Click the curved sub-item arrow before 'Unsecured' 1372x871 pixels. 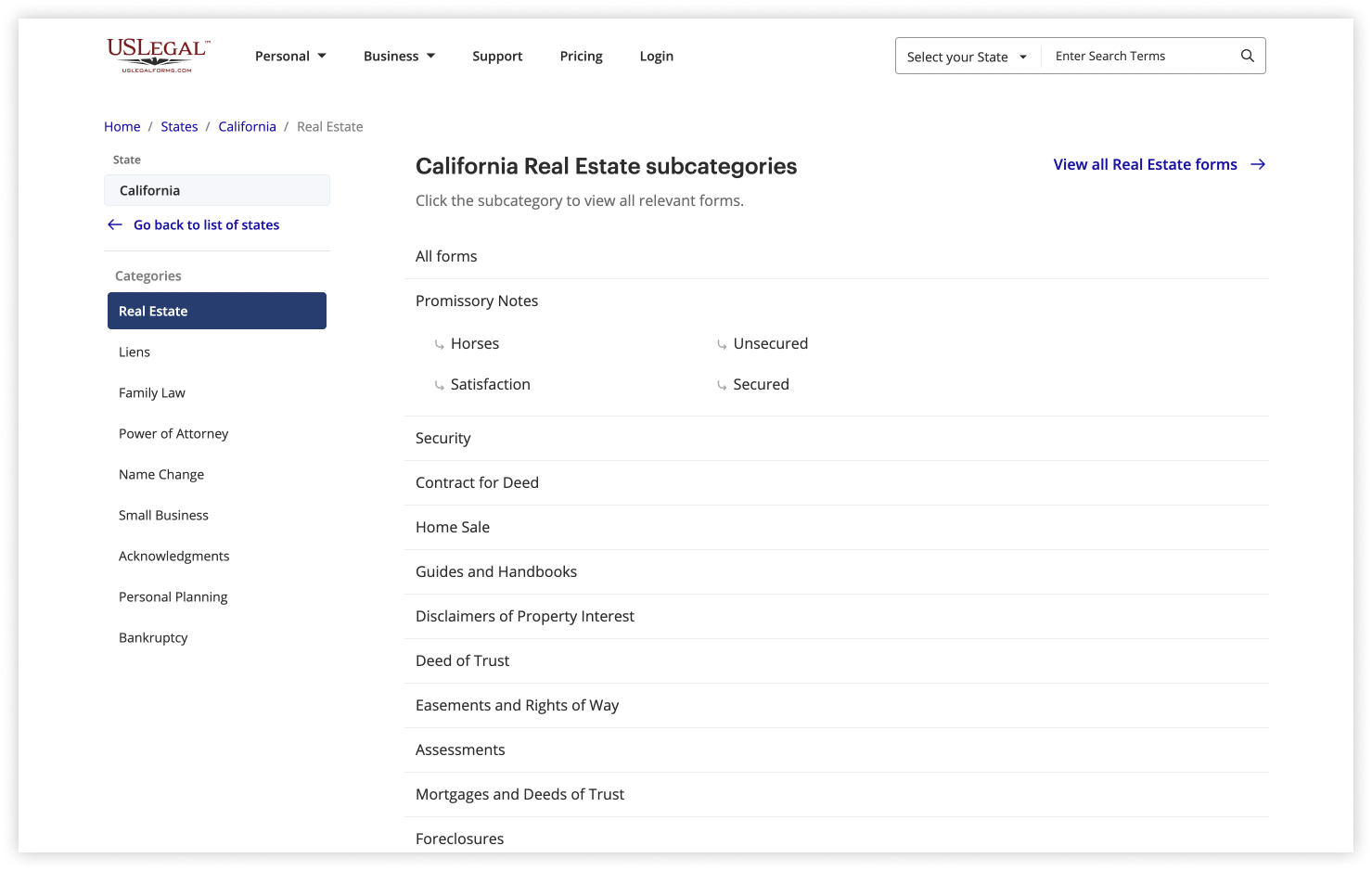722,344
